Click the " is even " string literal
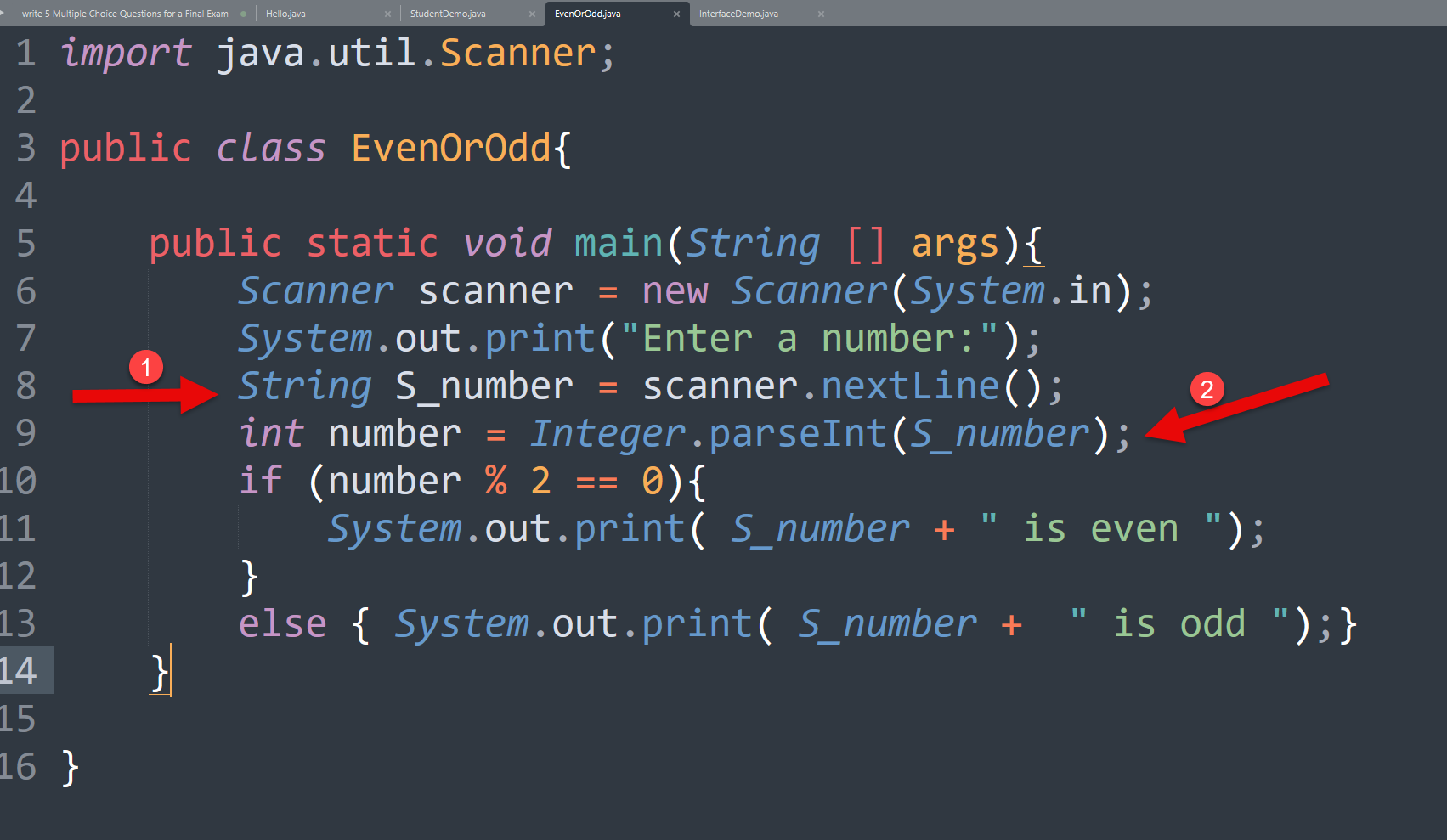Screen dimensions: 1447x840 click(1100, 528)
